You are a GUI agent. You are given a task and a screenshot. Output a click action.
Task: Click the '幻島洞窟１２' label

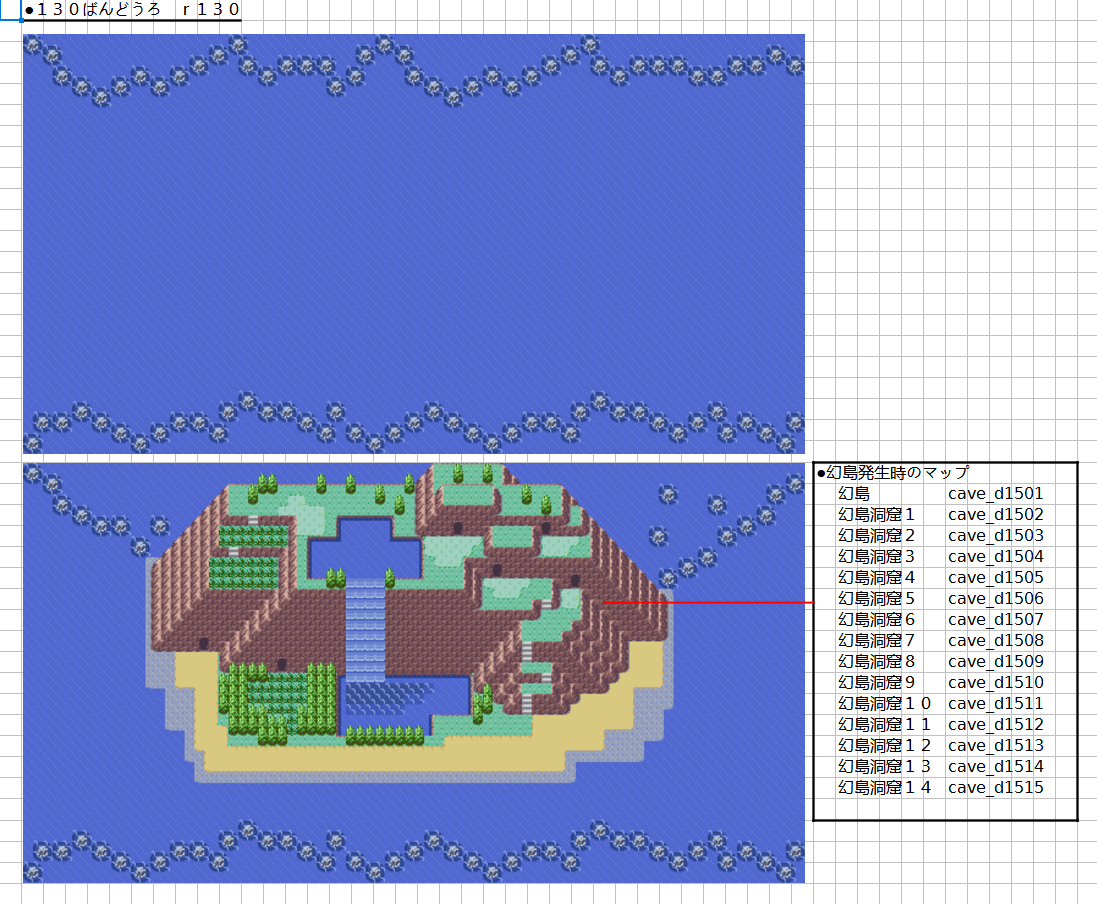click(884, 745)
